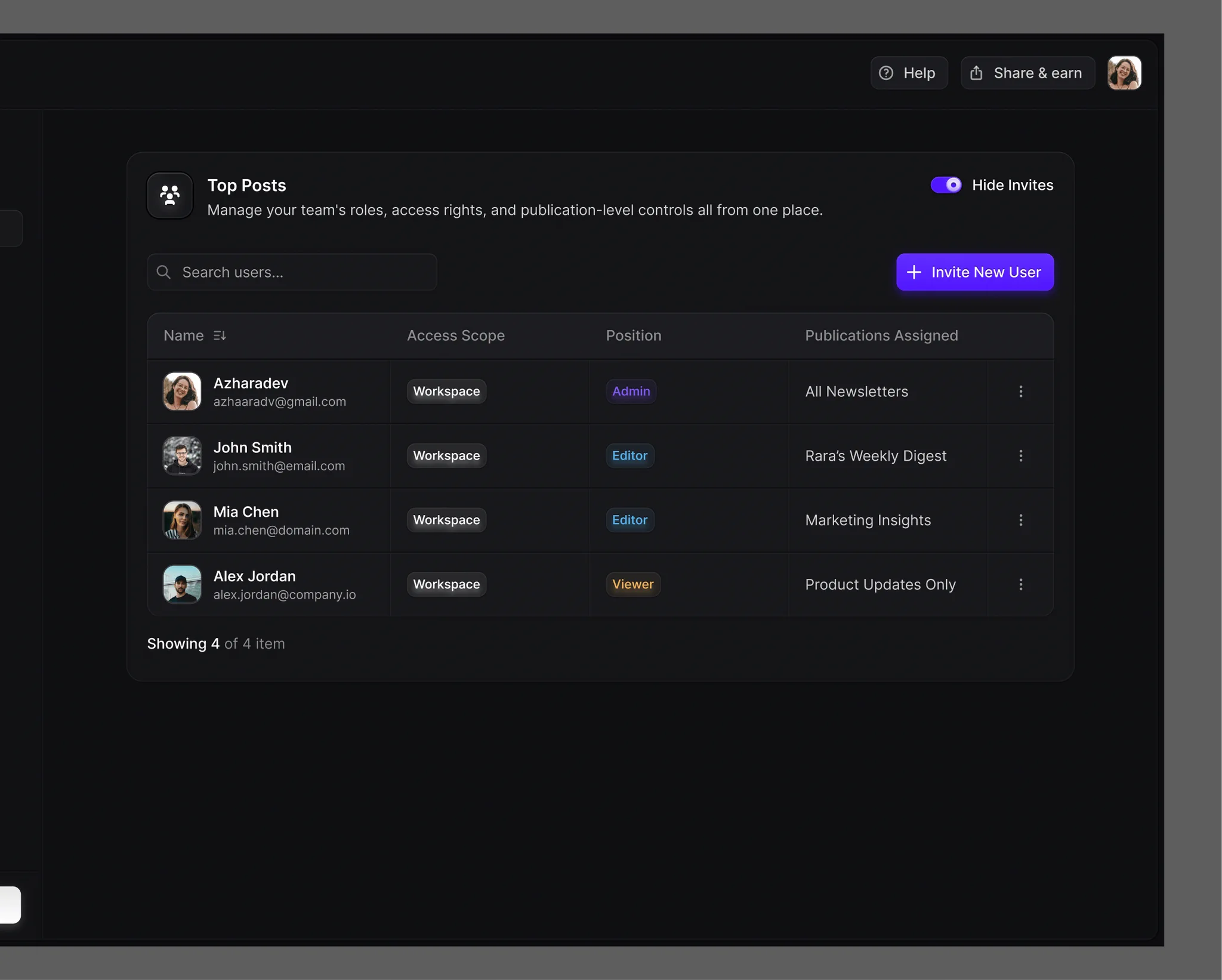Click the Top Posts heading
This screenshot has width=1222, height=980.
click(246, 186)
